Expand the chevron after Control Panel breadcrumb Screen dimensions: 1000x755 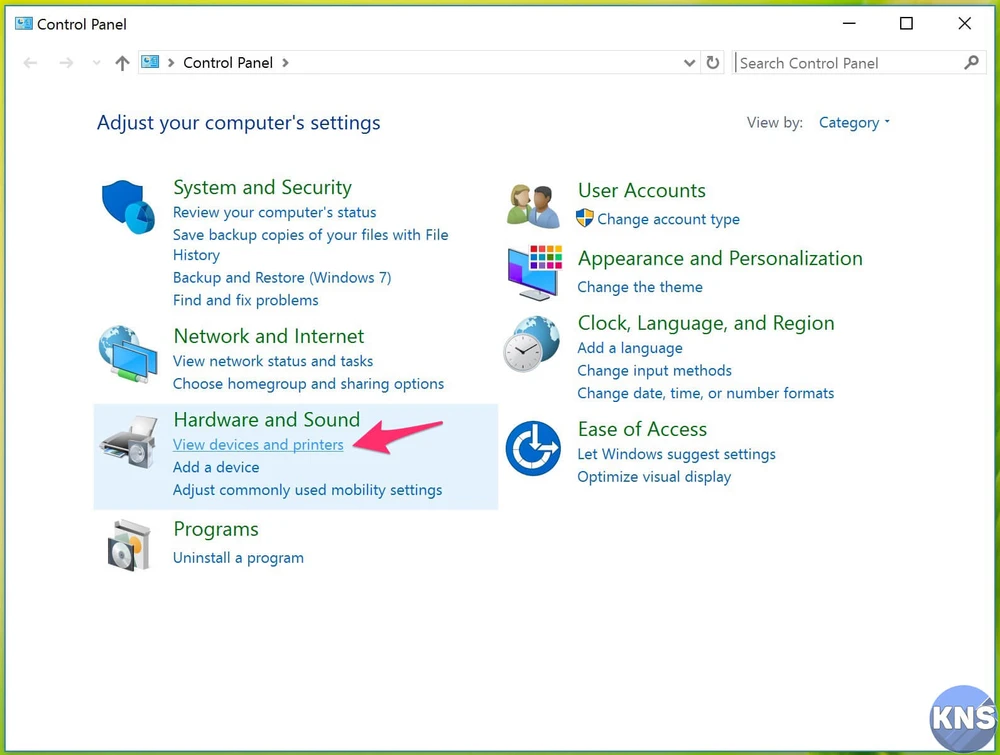click(x=285, y=62)
